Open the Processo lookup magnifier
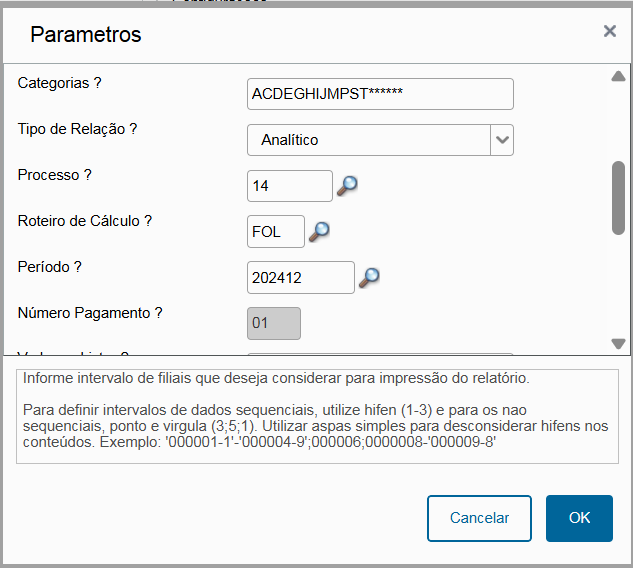This screenshot has width=633, height=568. pos(347,186)
